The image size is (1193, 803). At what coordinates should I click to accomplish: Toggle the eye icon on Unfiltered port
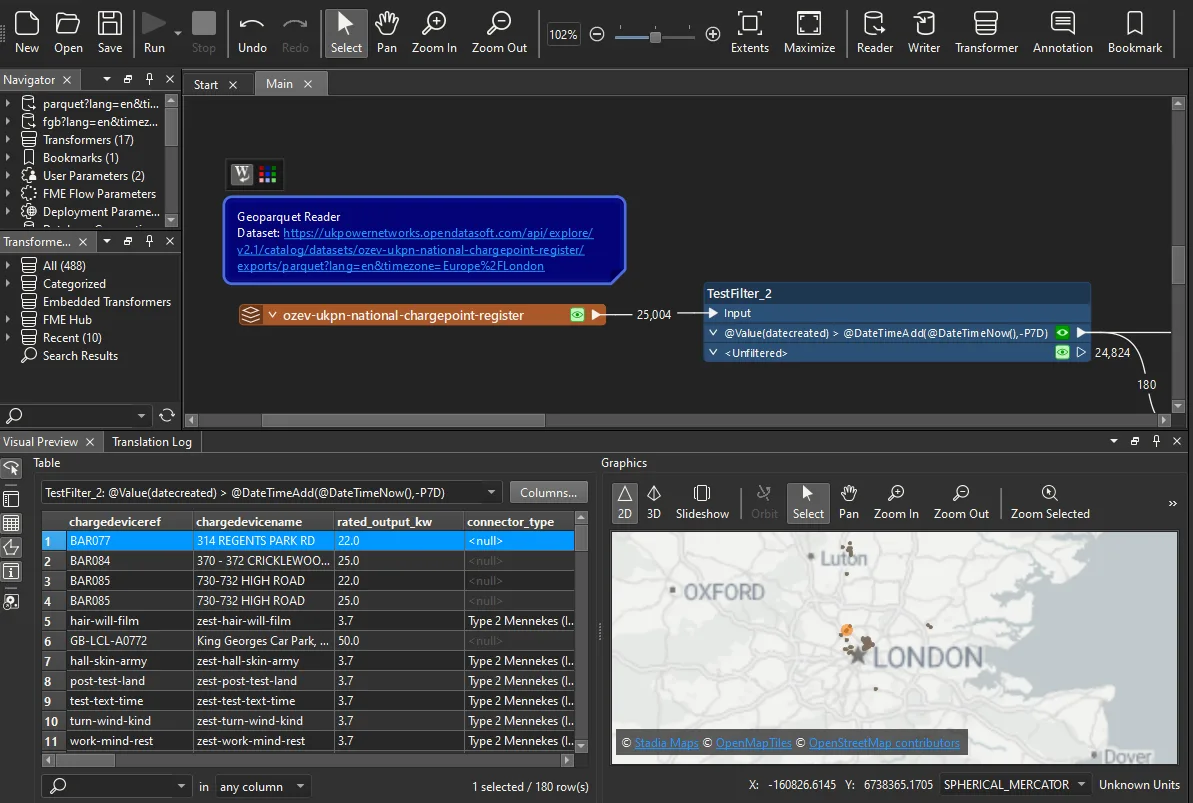[1062, 353]
